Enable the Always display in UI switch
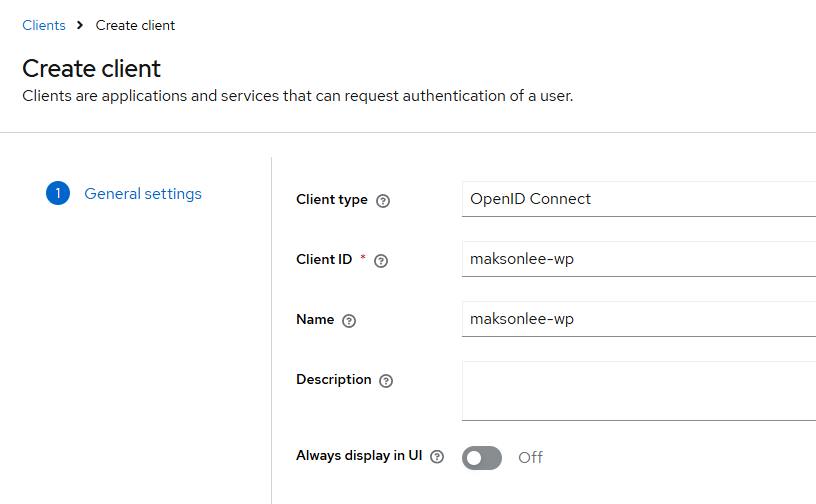This screenshot has width=816, height=504. tap(482, 457)
